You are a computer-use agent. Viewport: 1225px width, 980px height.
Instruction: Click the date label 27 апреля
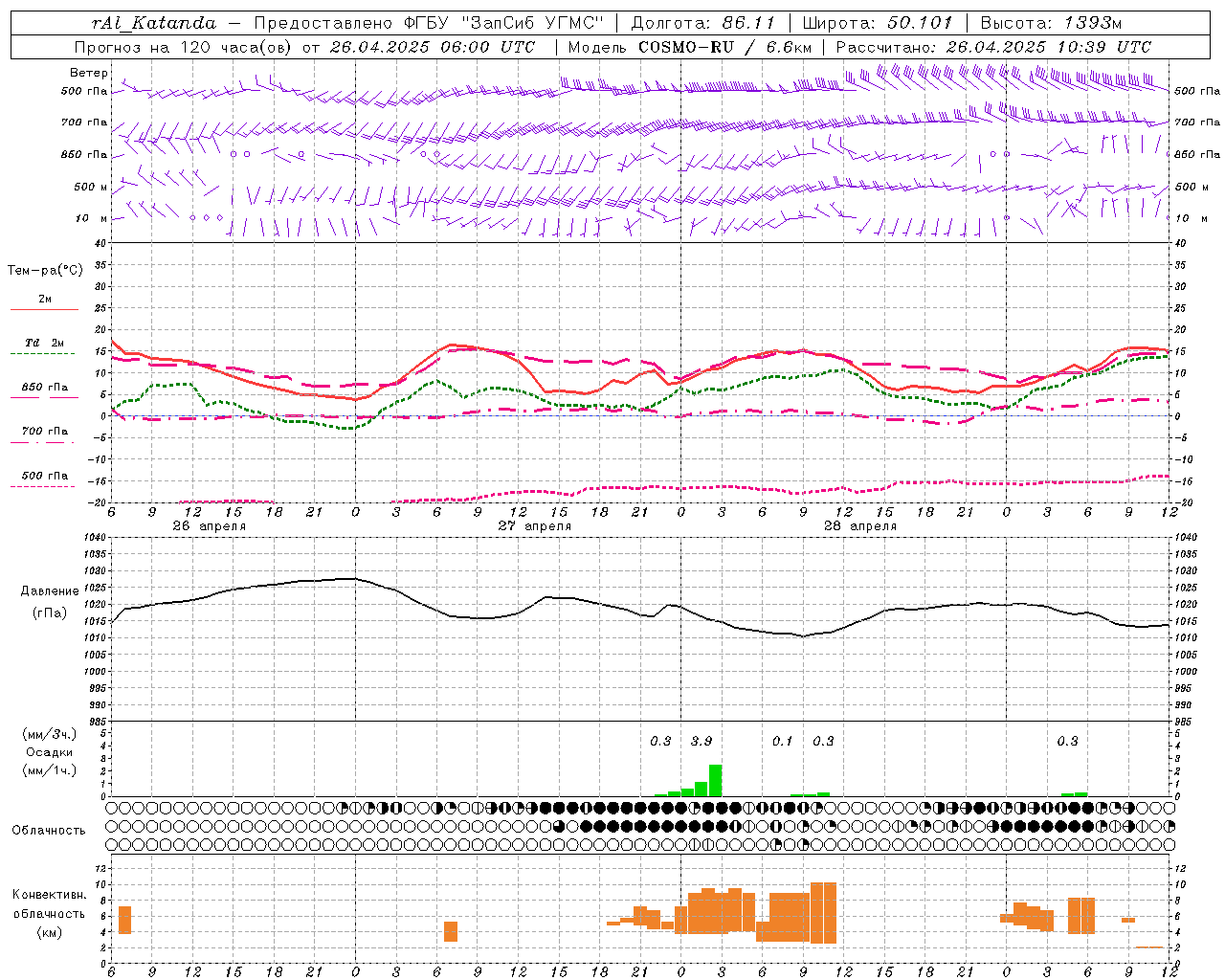coord(534,526)
